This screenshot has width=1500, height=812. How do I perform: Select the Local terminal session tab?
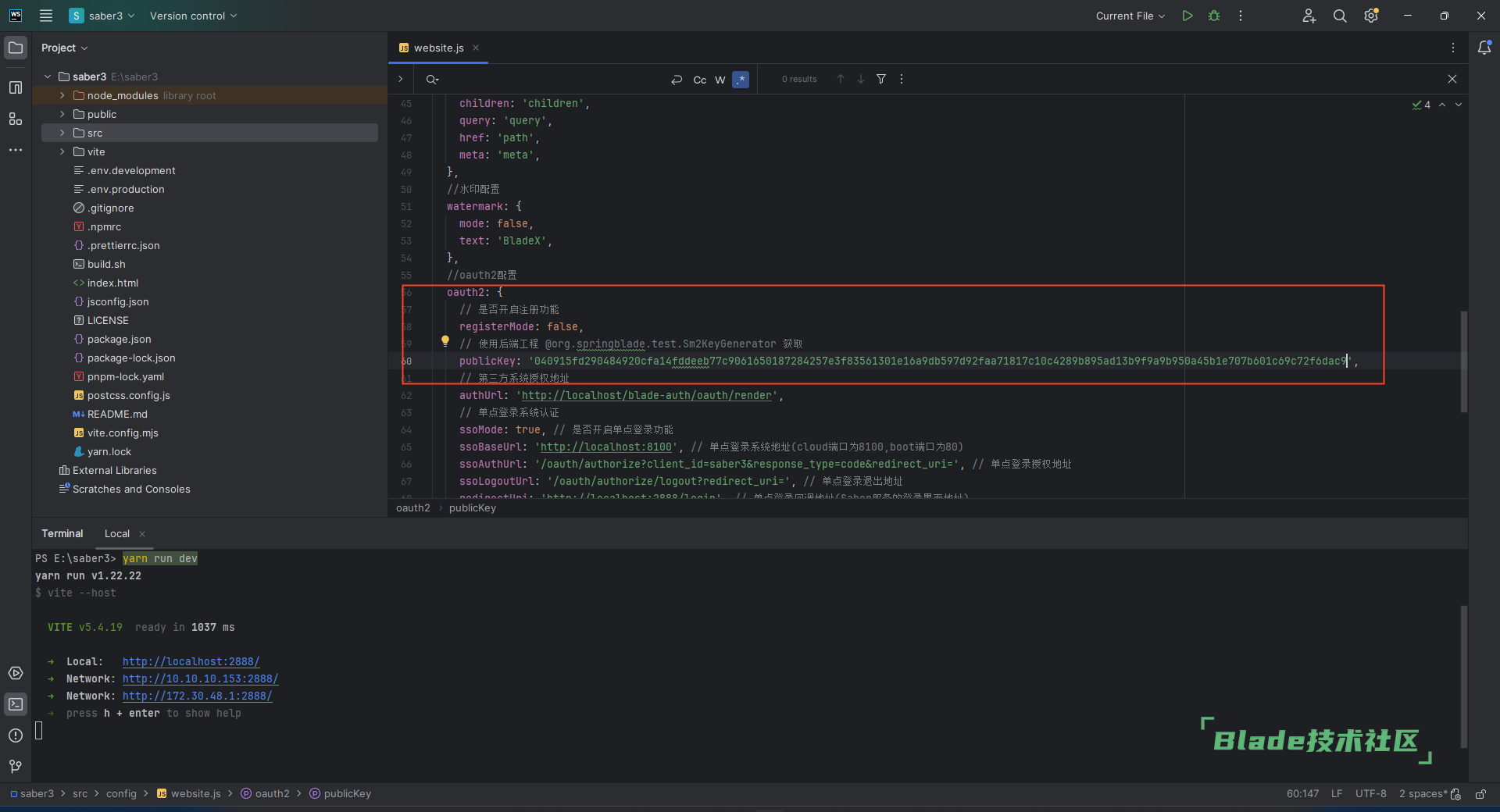pos(117,534)
